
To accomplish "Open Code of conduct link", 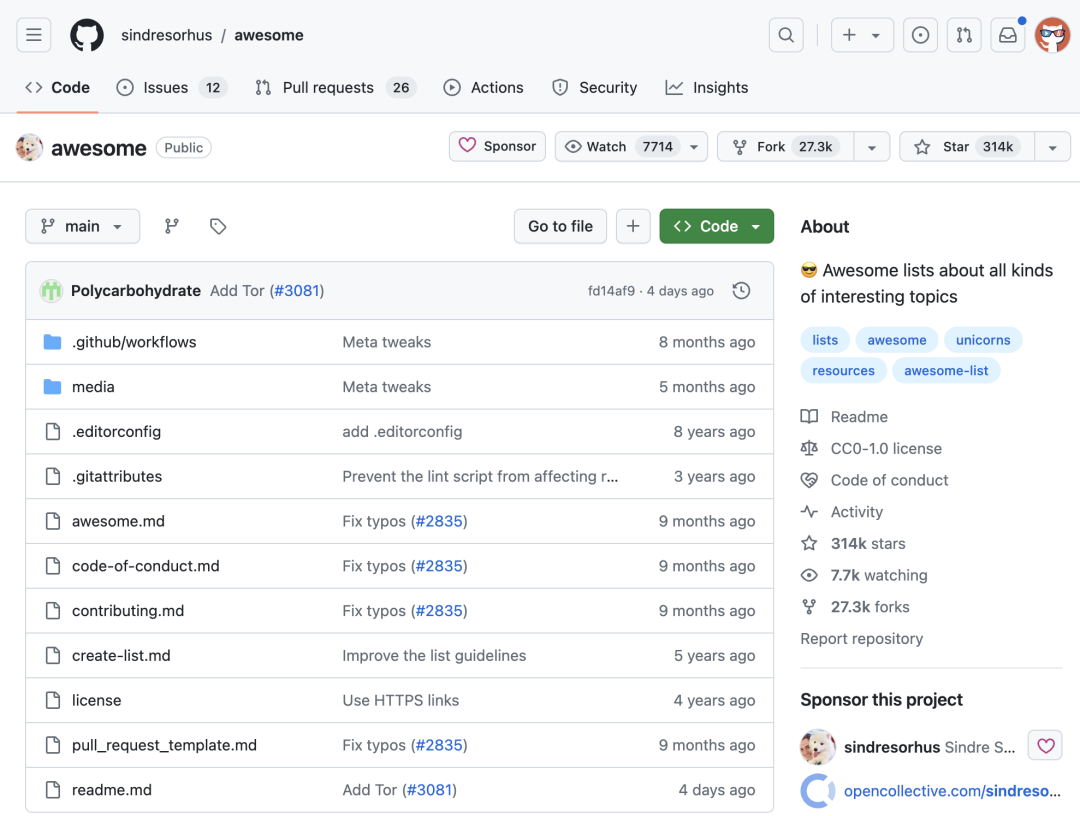I will [x=875, y=480].
